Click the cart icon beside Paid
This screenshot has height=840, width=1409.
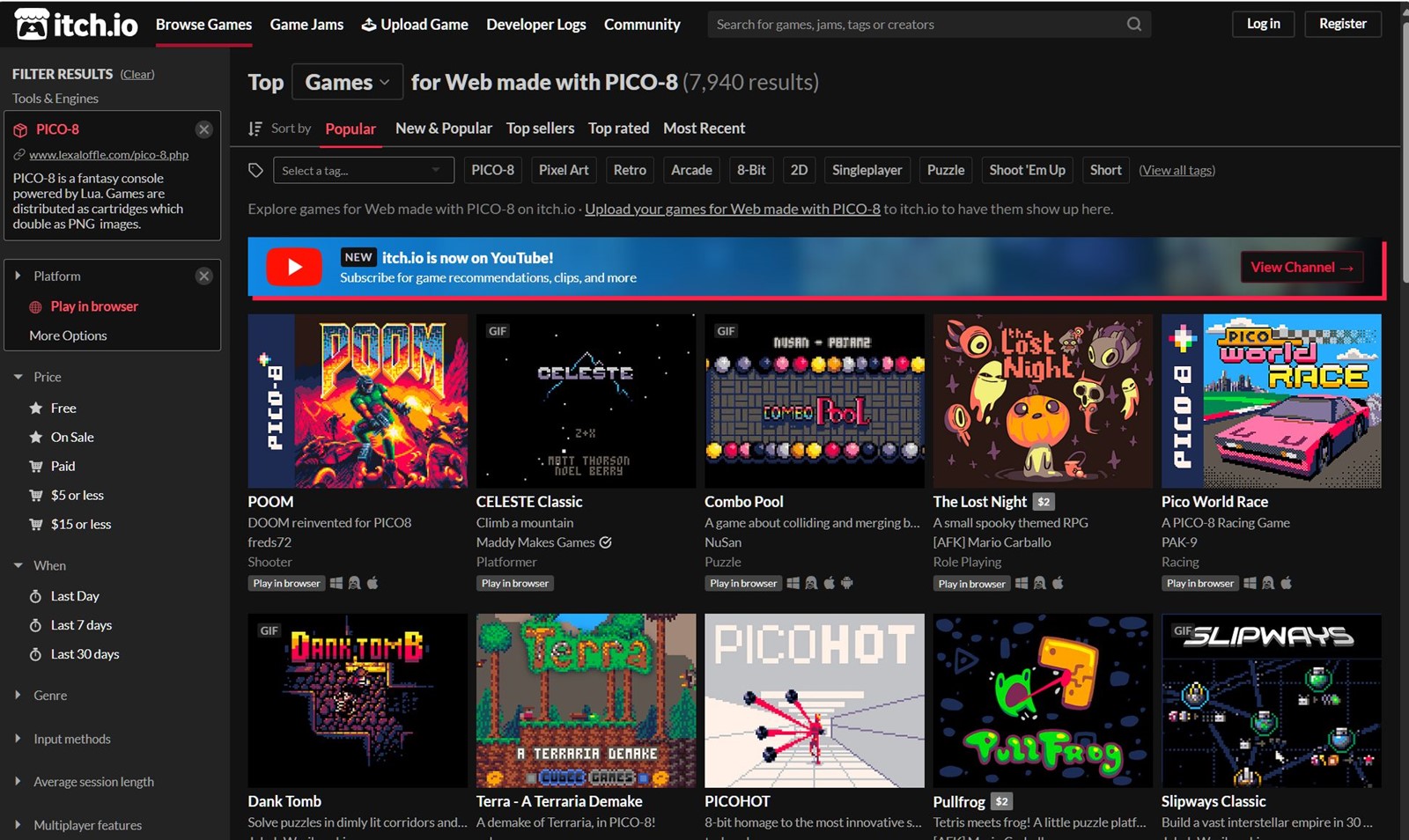coord(36,466)
